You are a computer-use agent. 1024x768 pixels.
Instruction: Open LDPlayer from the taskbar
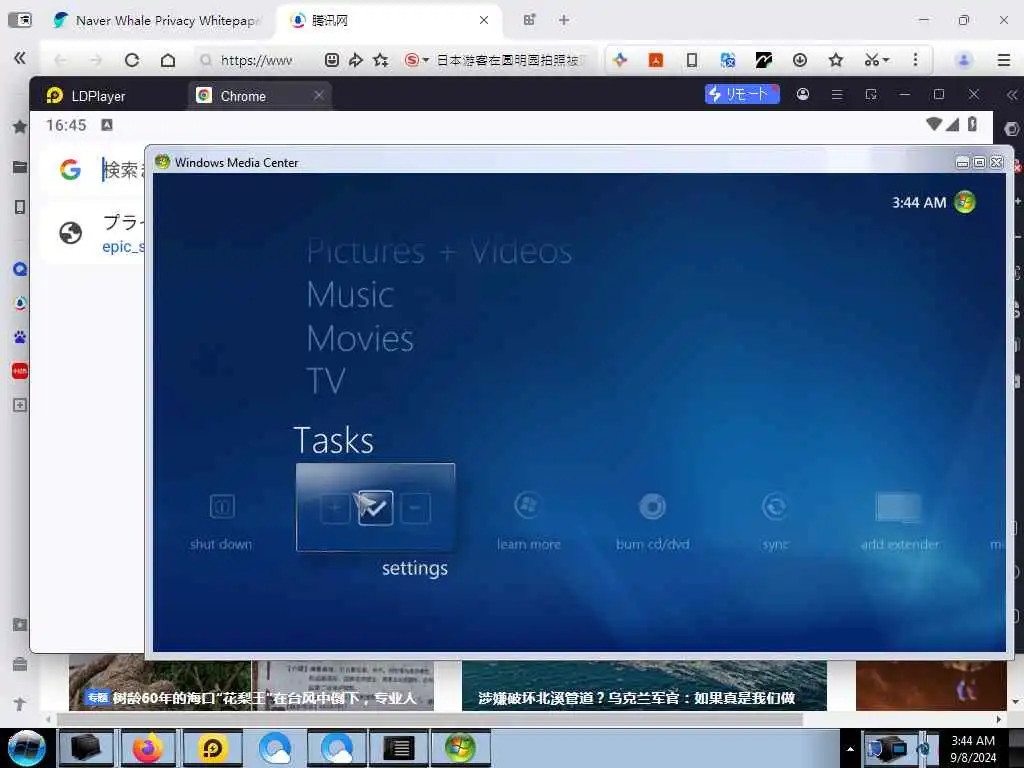[212, 748]
